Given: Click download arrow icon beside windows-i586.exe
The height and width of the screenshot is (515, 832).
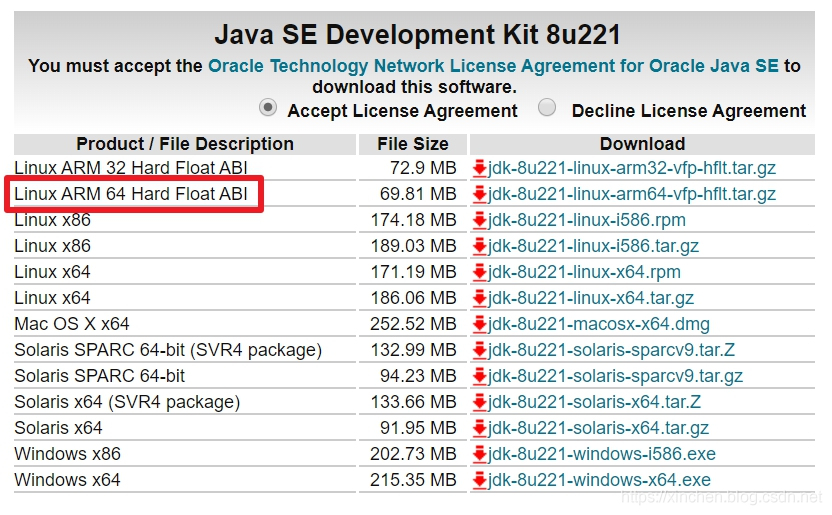Looking at the screenshot, I should [x=480, y=454].
